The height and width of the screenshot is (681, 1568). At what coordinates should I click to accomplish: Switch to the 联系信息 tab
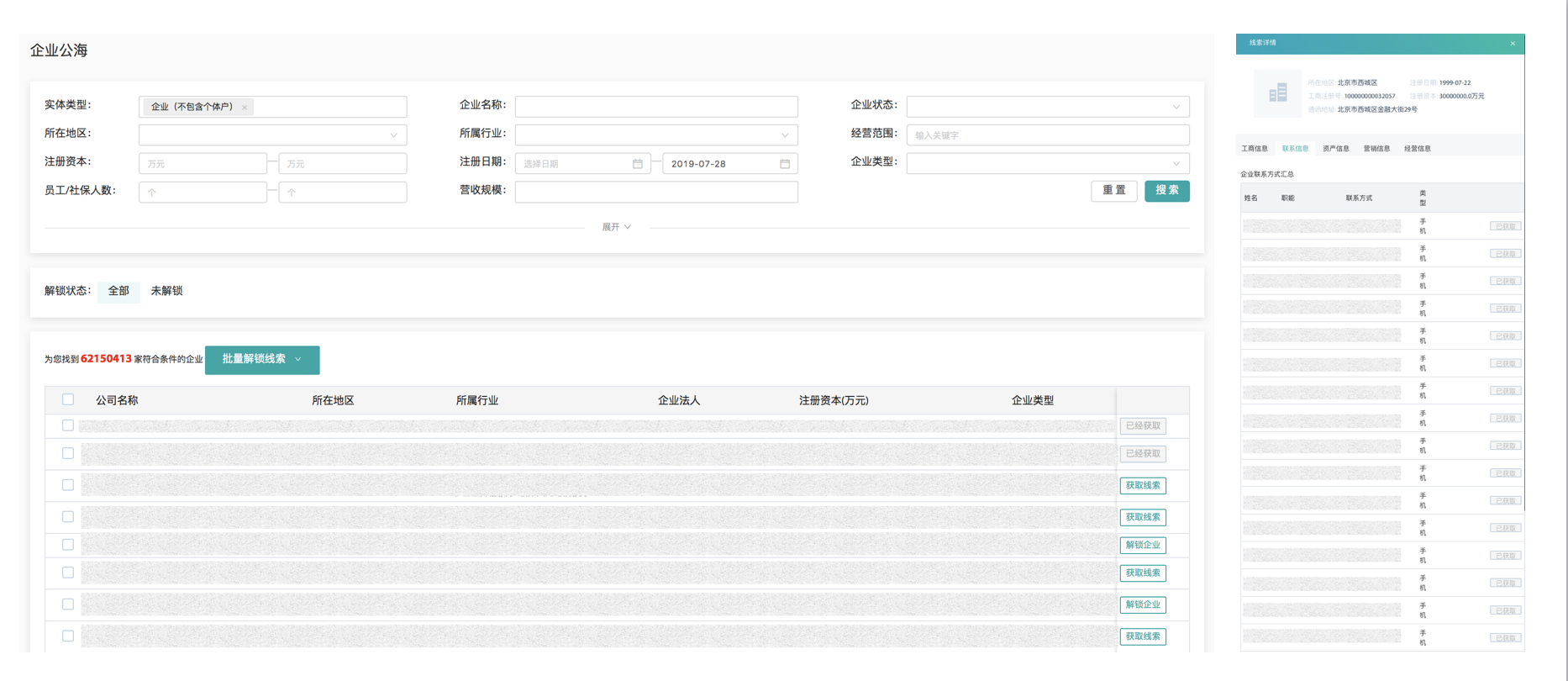tap(1295, 149)
